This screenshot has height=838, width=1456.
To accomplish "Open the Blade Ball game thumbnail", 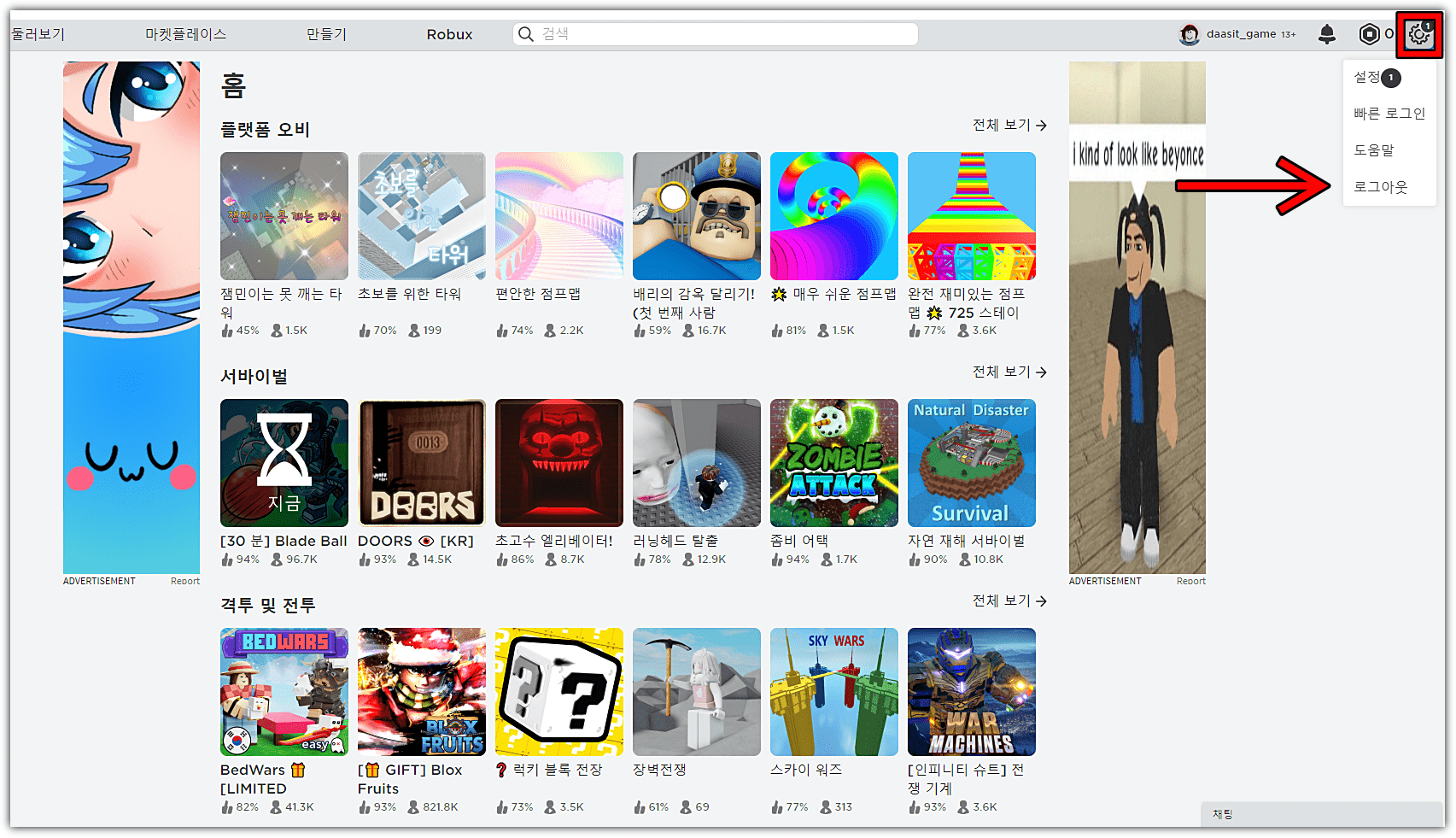I will tap(284, 463).
